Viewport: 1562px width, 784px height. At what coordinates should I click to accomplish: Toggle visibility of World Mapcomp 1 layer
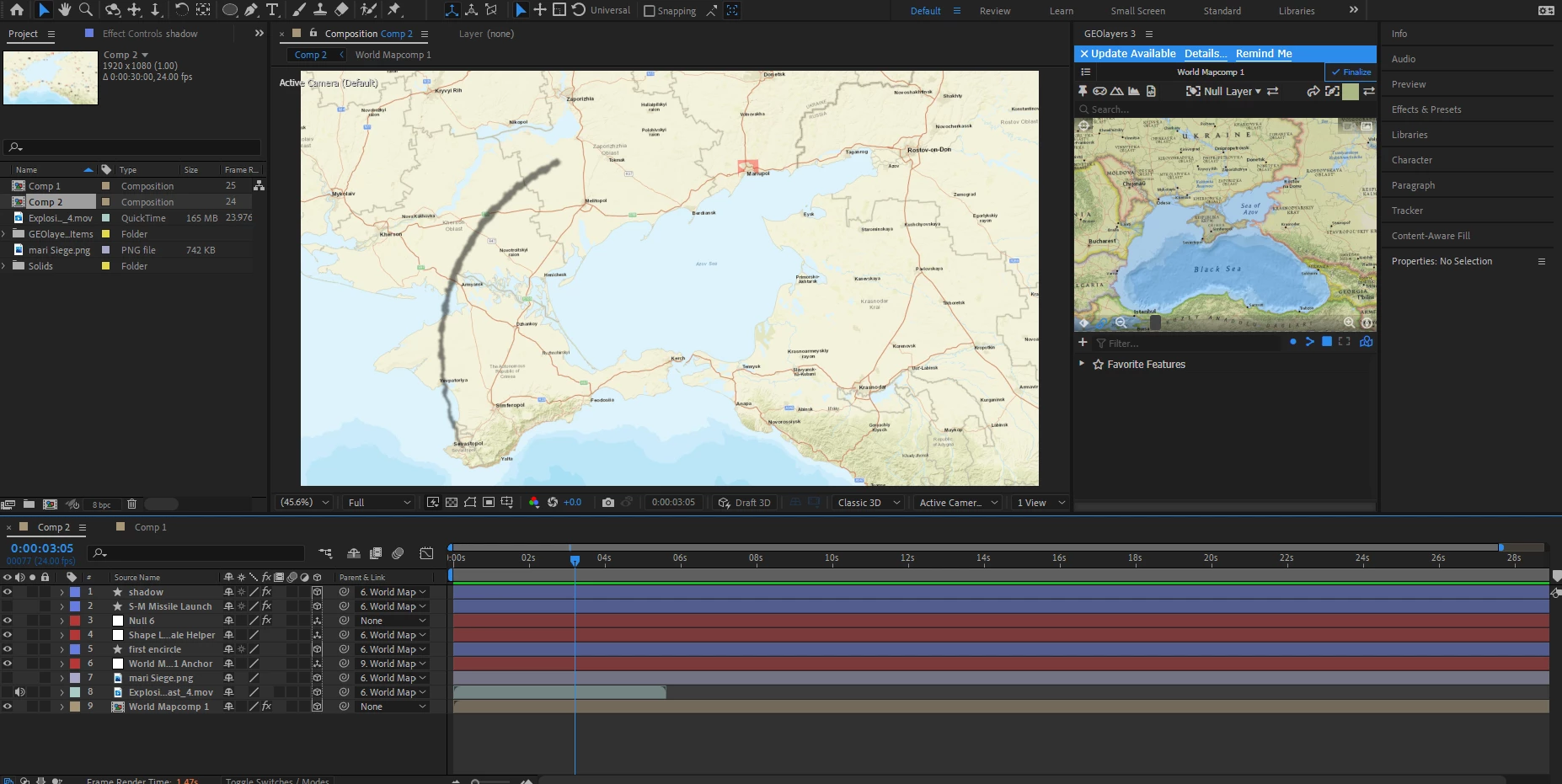click(x=8, y=707)
